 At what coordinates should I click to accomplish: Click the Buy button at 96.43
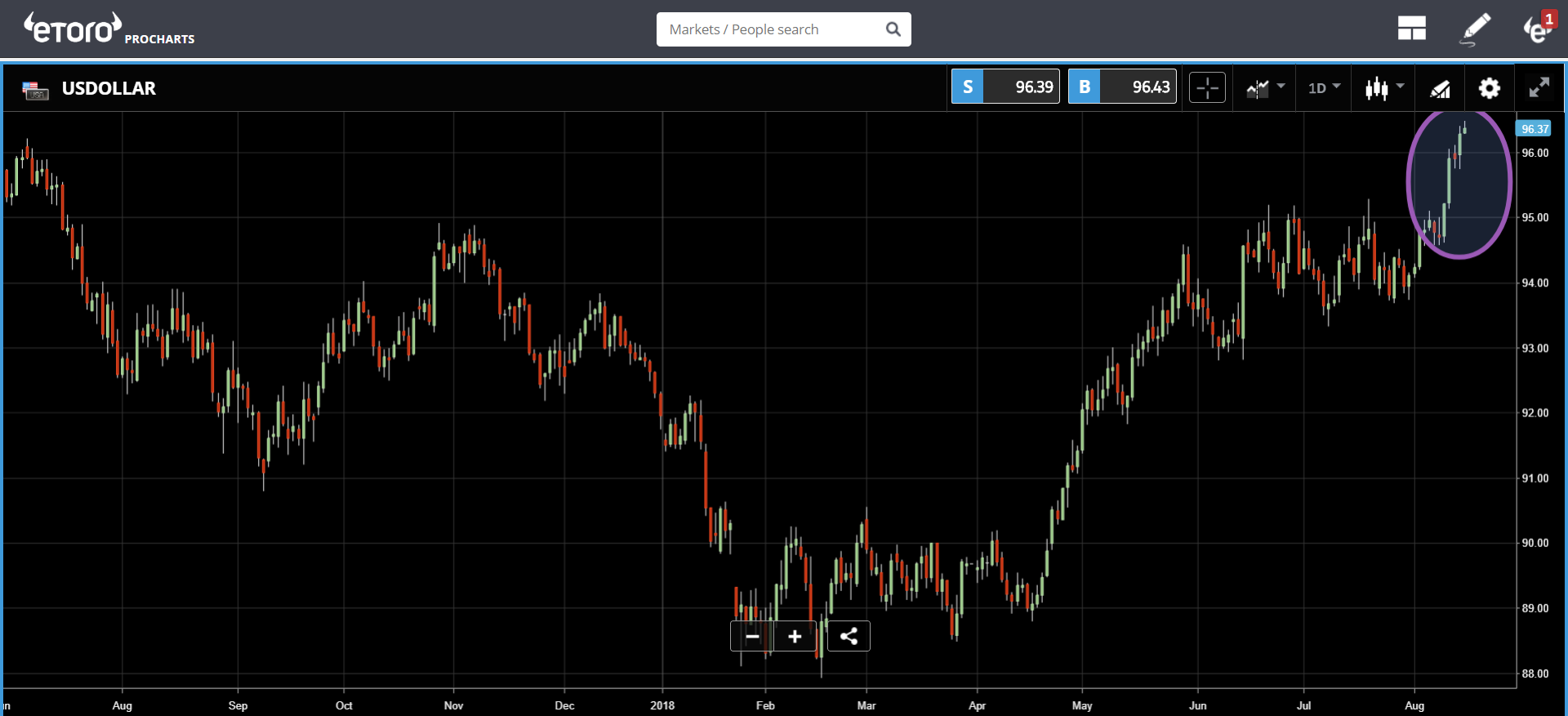pos(1122,87)
